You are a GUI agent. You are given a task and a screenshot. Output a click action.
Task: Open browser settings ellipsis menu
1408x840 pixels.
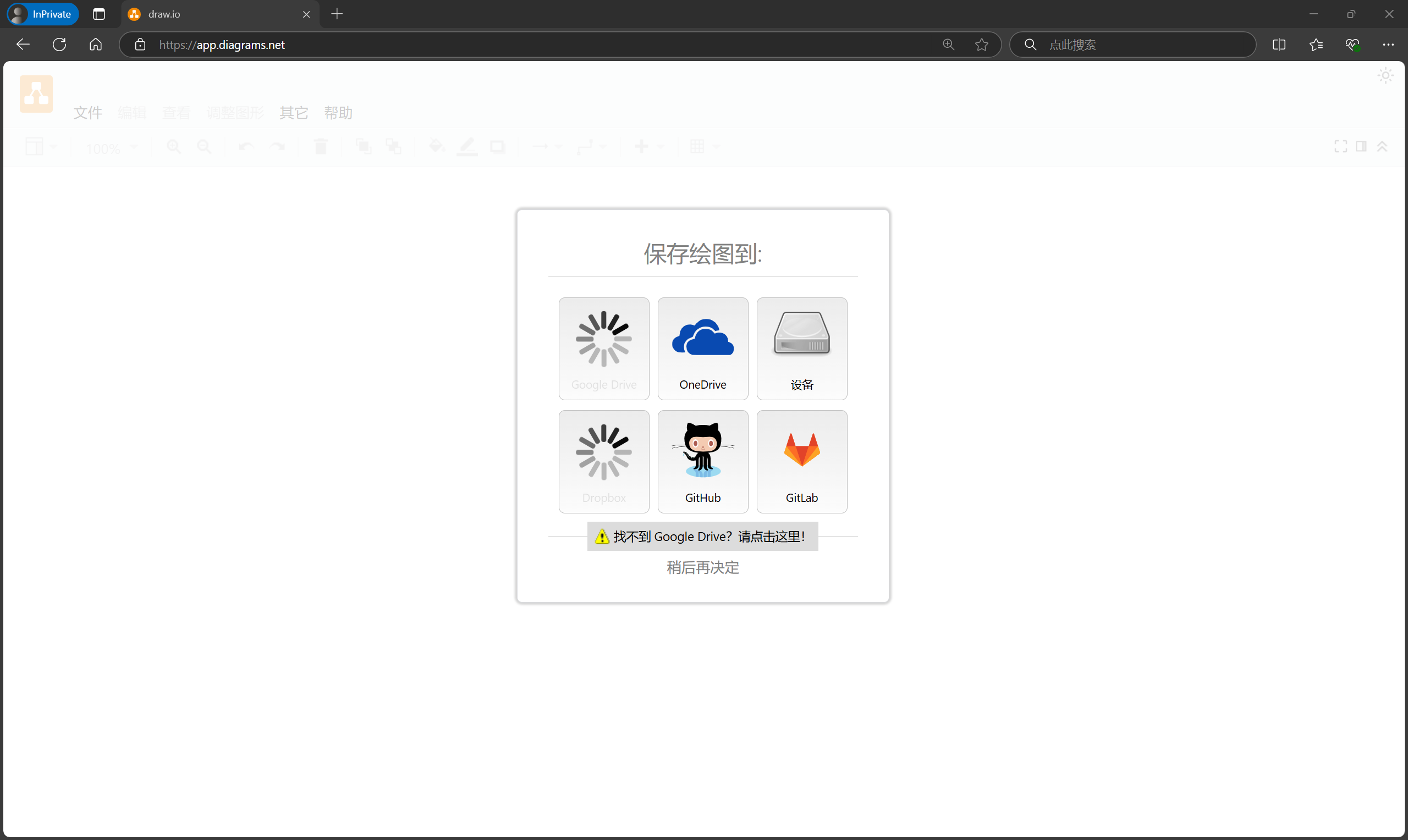click(x=1388, y=45)
